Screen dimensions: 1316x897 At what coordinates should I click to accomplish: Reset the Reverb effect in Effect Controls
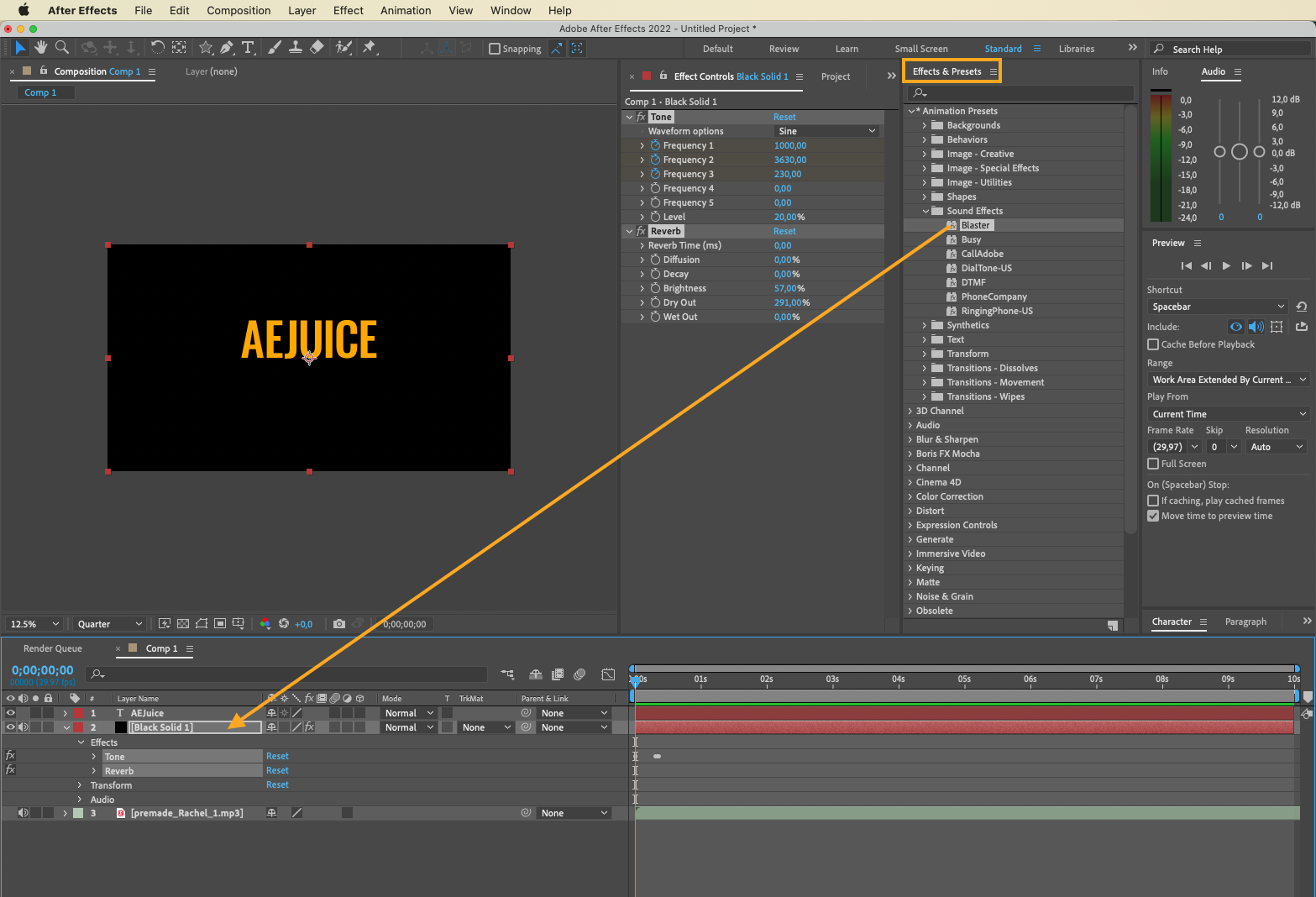784,231
